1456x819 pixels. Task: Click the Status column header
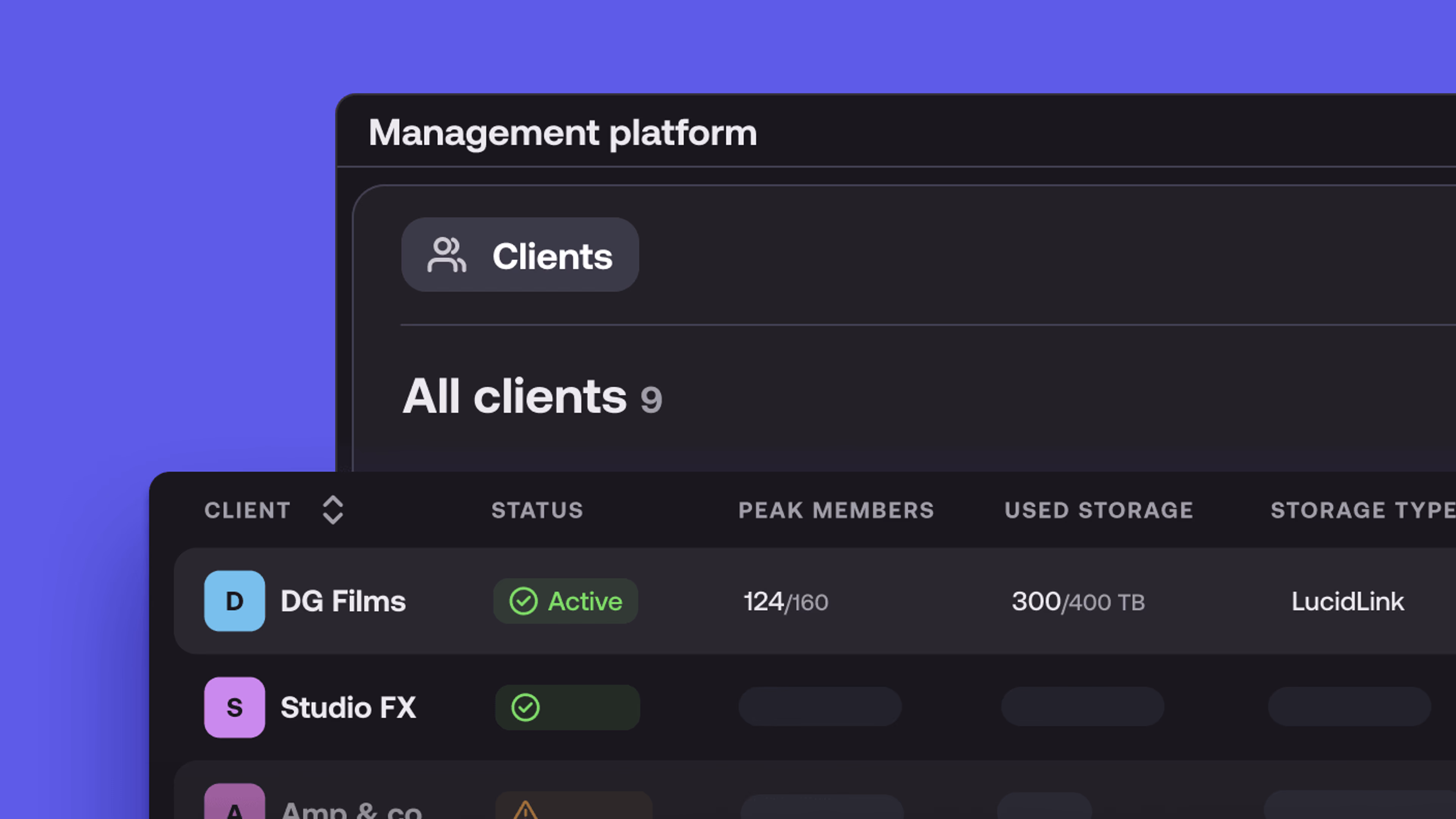(537, 510)
